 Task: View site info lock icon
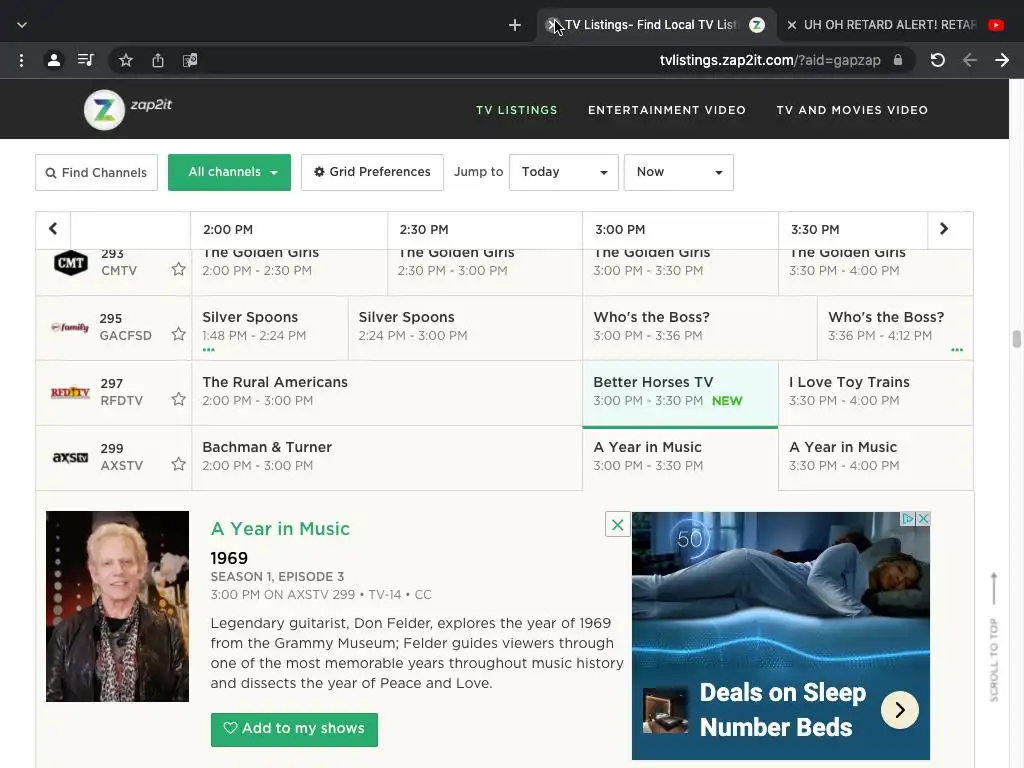898,60
